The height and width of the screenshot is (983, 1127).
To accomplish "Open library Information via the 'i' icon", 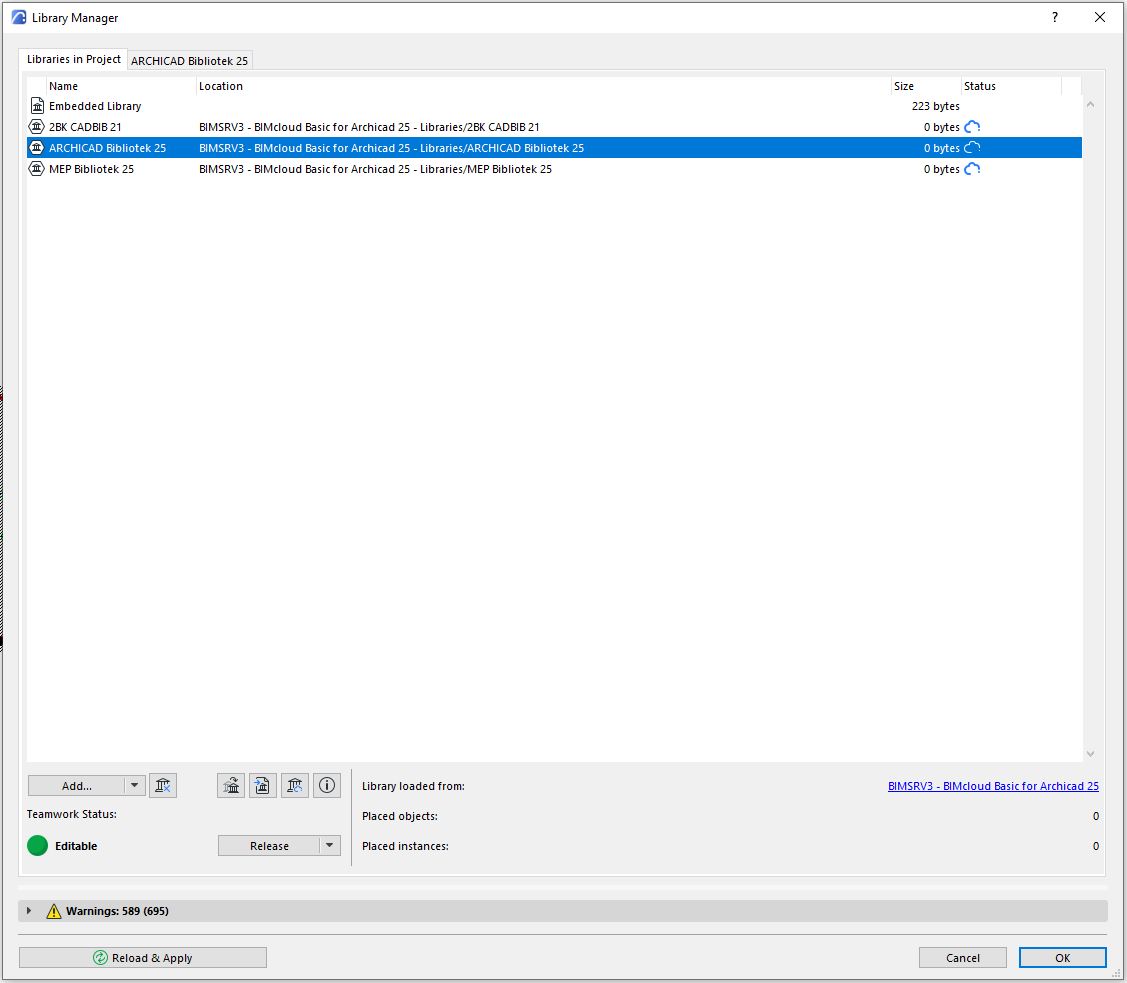I will click(327, 786).
